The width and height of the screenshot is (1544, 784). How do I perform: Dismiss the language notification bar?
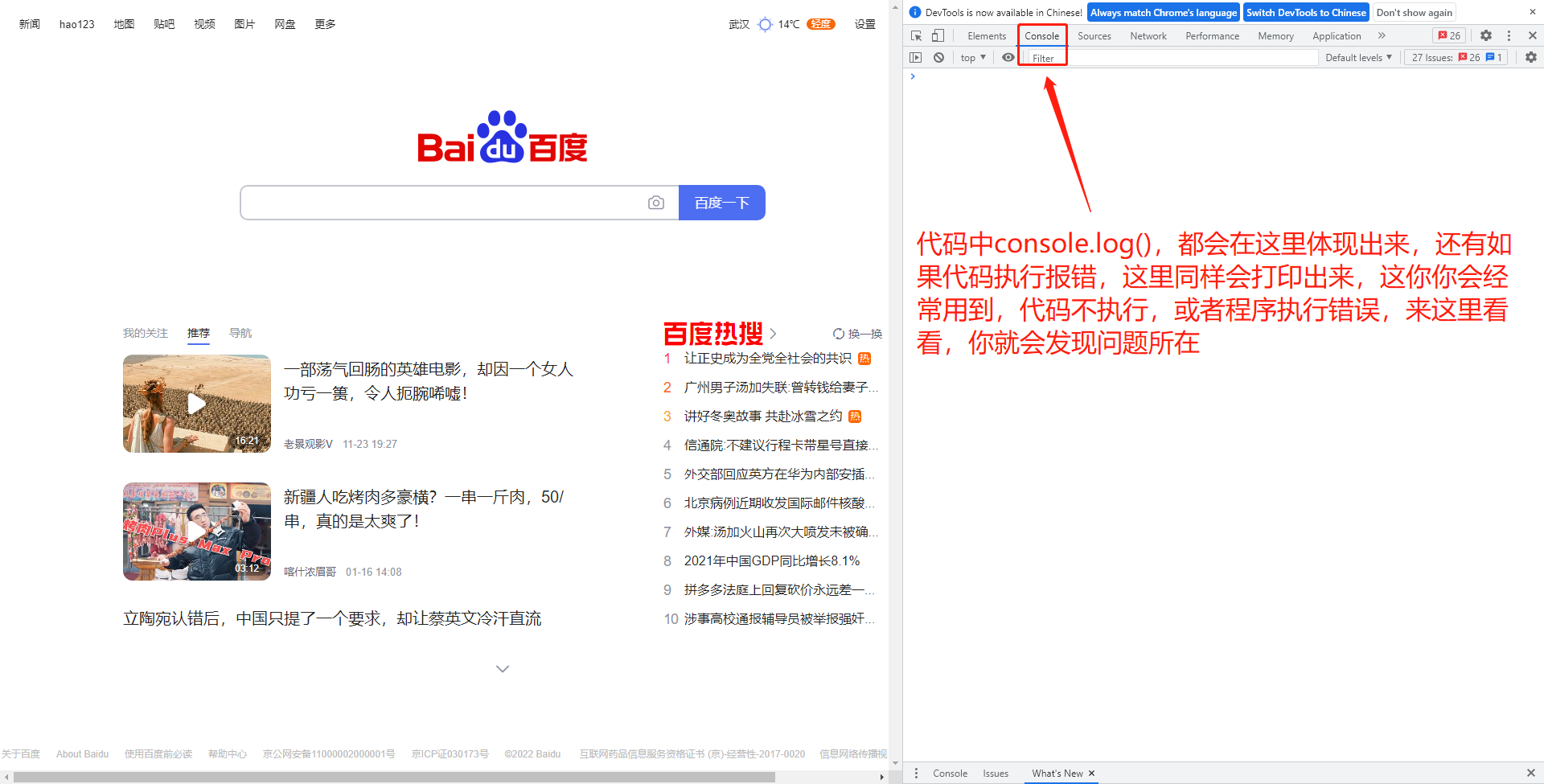1532,12
